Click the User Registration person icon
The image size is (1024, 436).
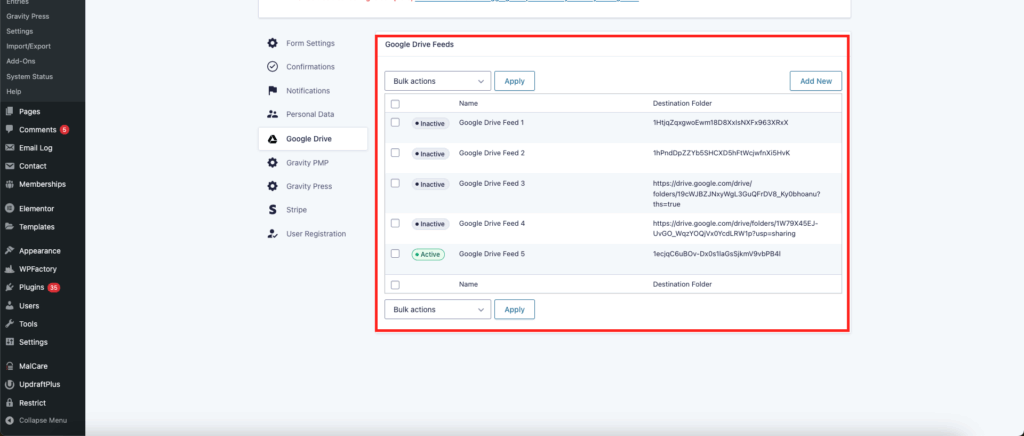272,234
